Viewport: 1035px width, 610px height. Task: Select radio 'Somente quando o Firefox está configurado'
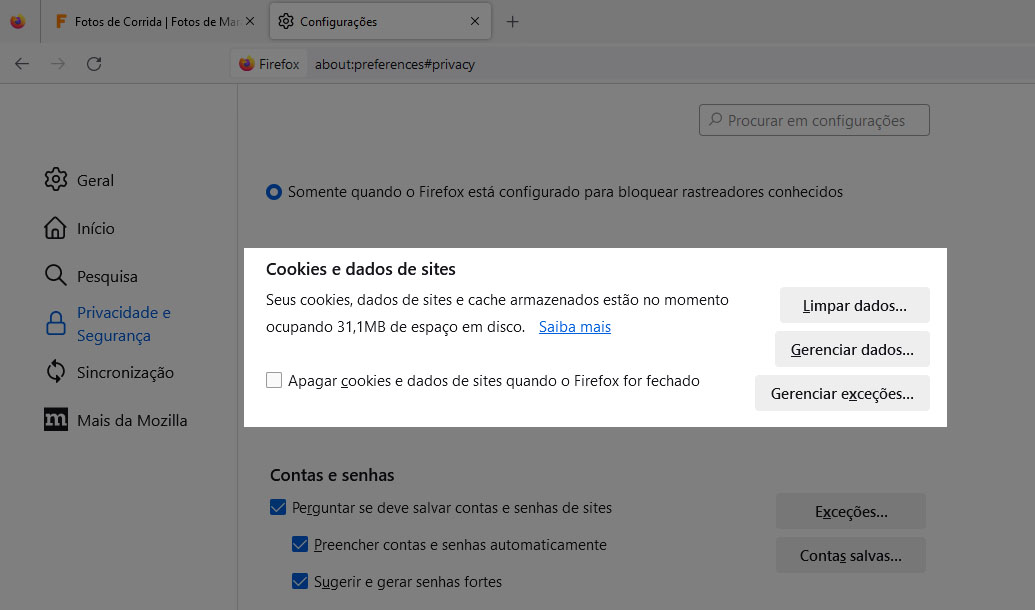pyautogui.click(x=273, y=192)
